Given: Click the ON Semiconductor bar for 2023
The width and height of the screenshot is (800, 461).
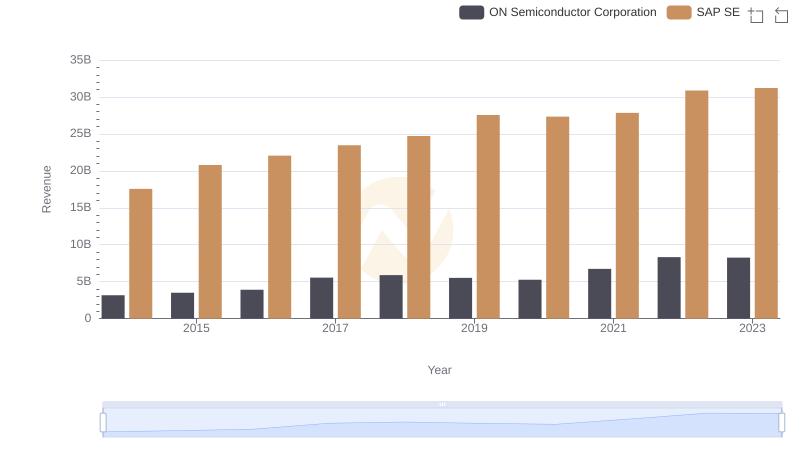Looking at the screenshot, I should tap(739, 288).
